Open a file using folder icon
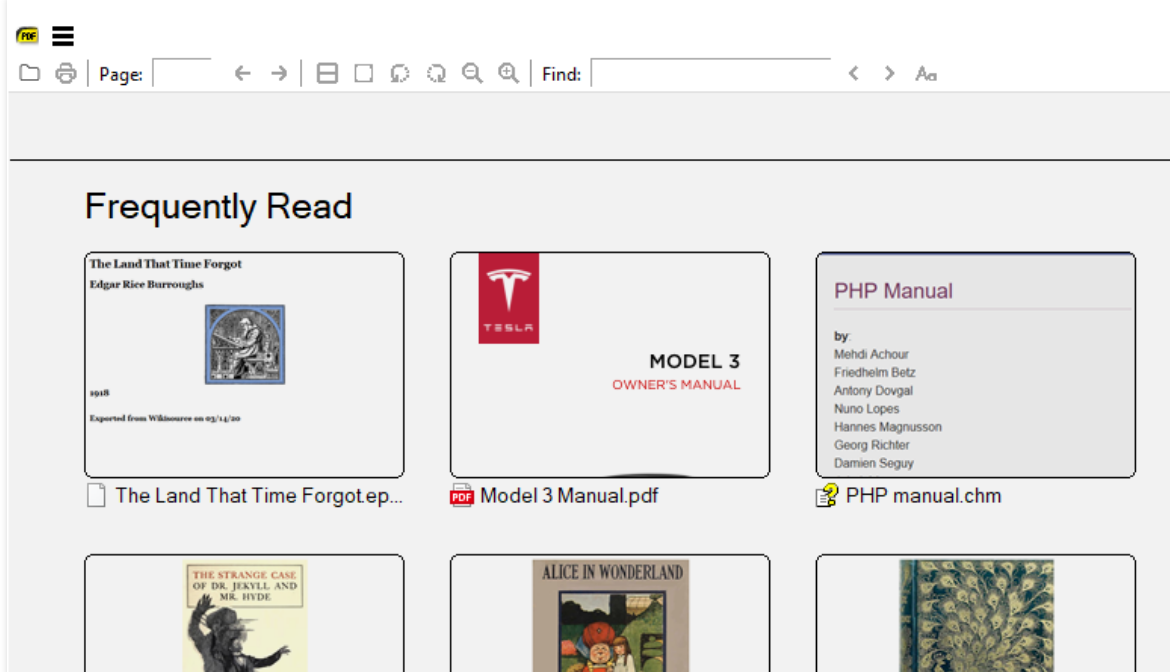The image size is (1170, 672). [30, 73]
